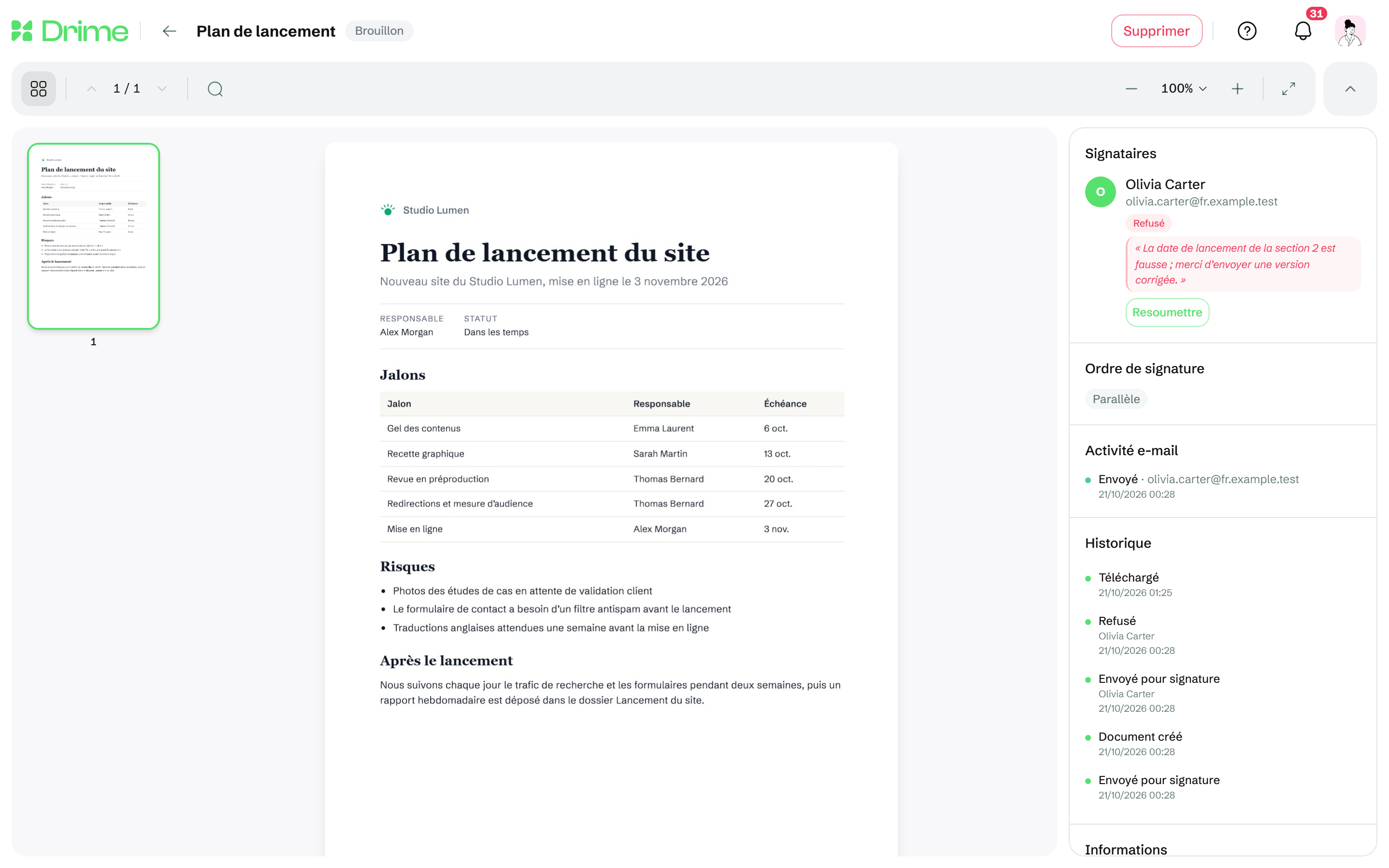Click the Studio Lumen logo in document
The image size is (1389, 868).
pos(388,210)
